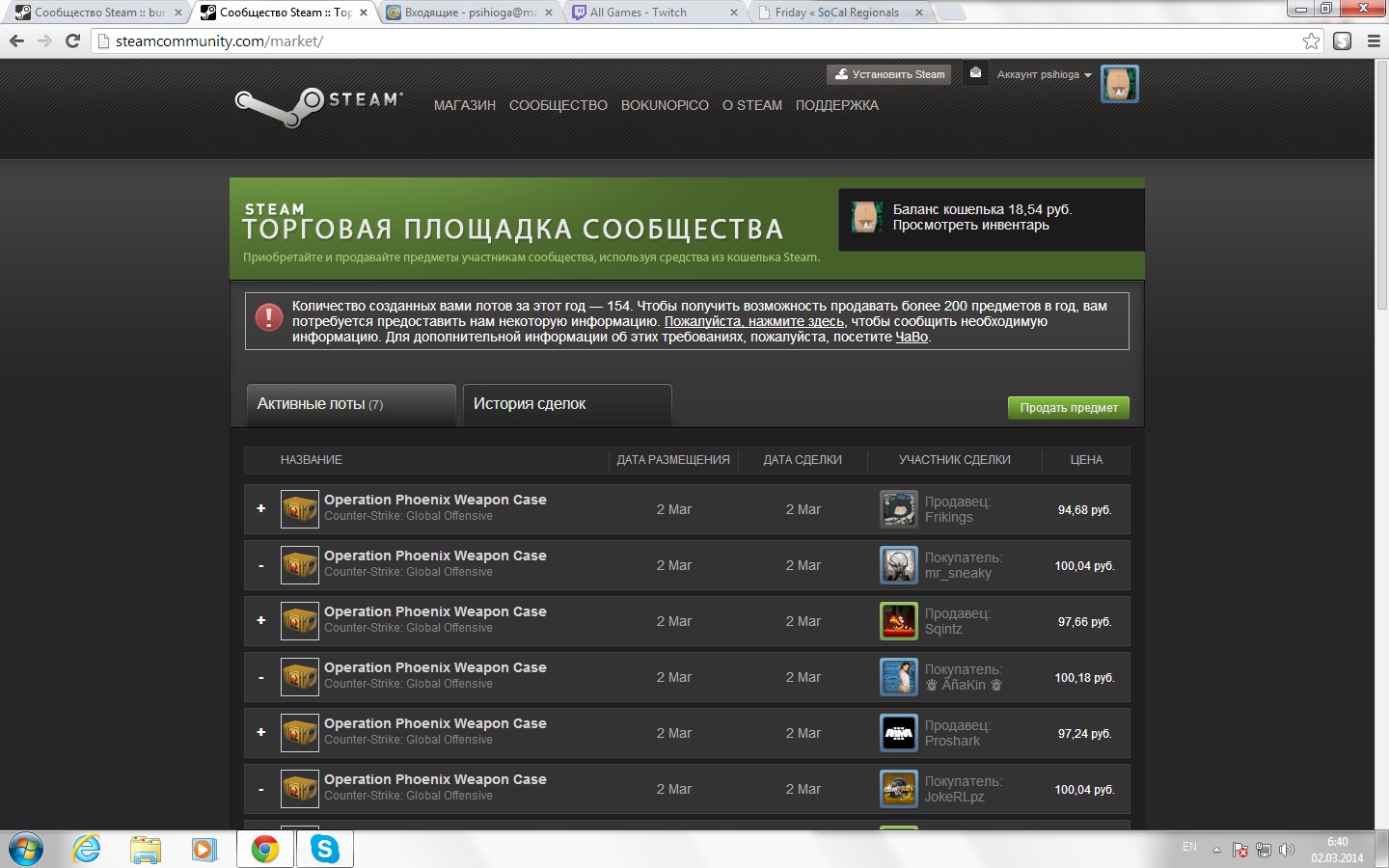Click volume speaker icon in tray
The height and width of the screenshot is (868, 1389).
1286,850
